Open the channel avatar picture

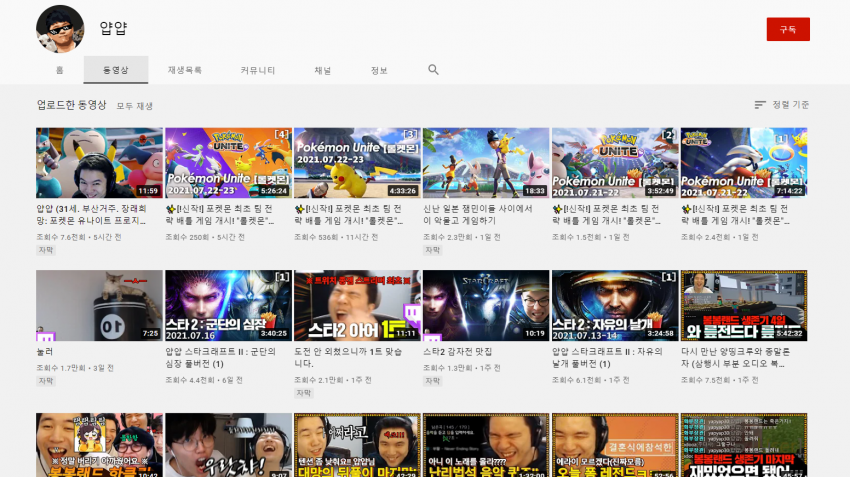pos(60,29)
